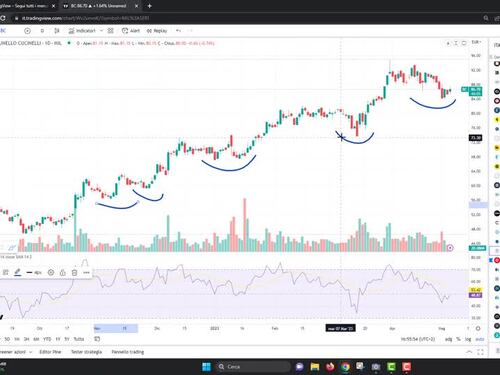500x375 pixels.
Task: Open the go-to-date calendar icon
Action: 97,339
